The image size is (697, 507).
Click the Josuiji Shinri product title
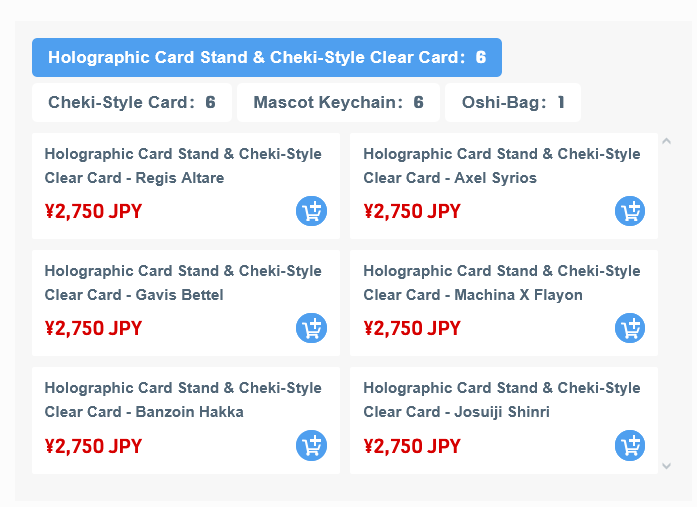click(x=502, y=400)
